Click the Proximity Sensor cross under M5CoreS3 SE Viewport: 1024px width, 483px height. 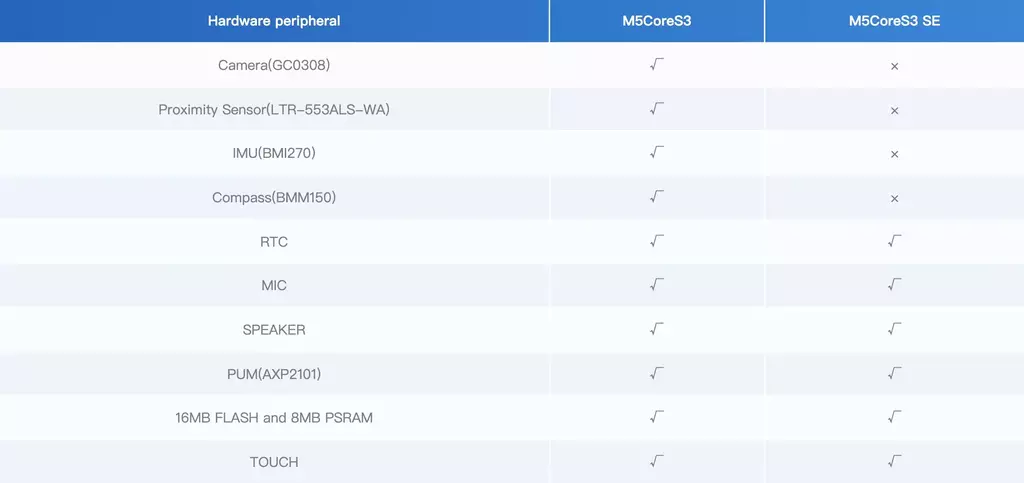coord(895,110)
